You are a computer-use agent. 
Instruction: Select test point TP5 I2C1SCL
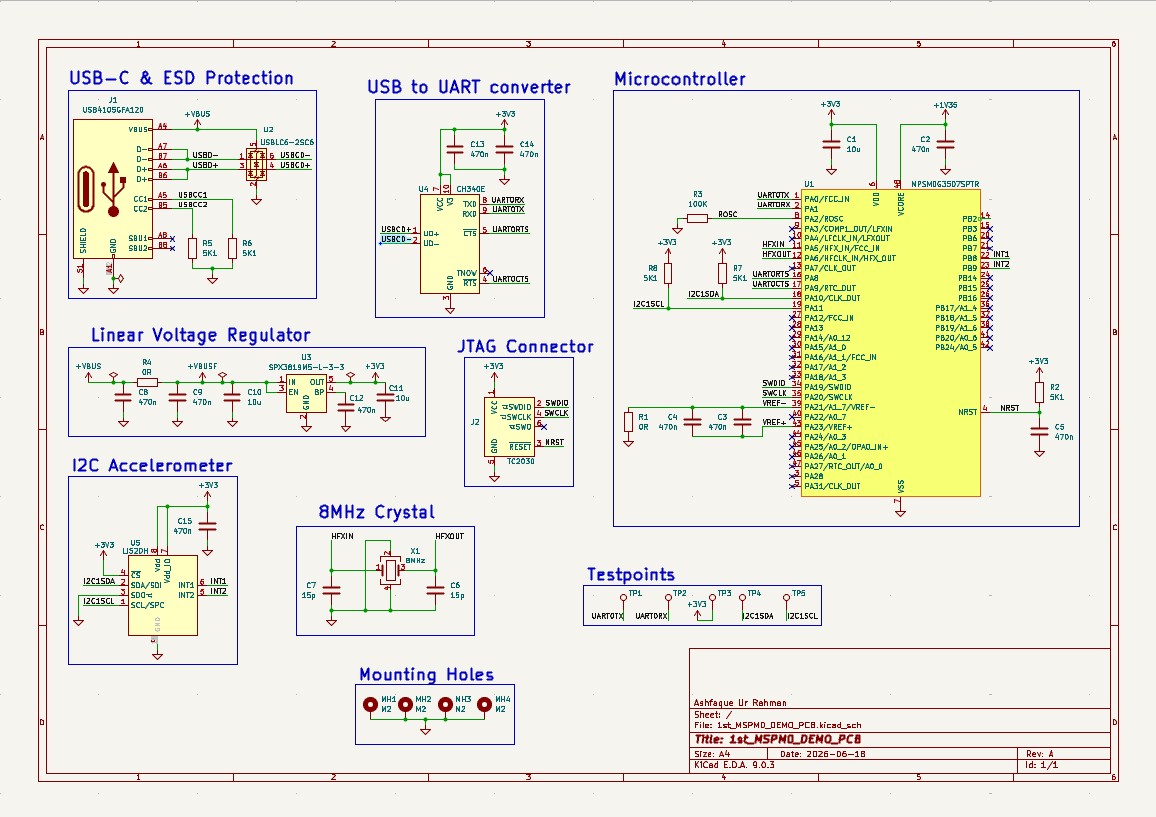pos(787,600)
